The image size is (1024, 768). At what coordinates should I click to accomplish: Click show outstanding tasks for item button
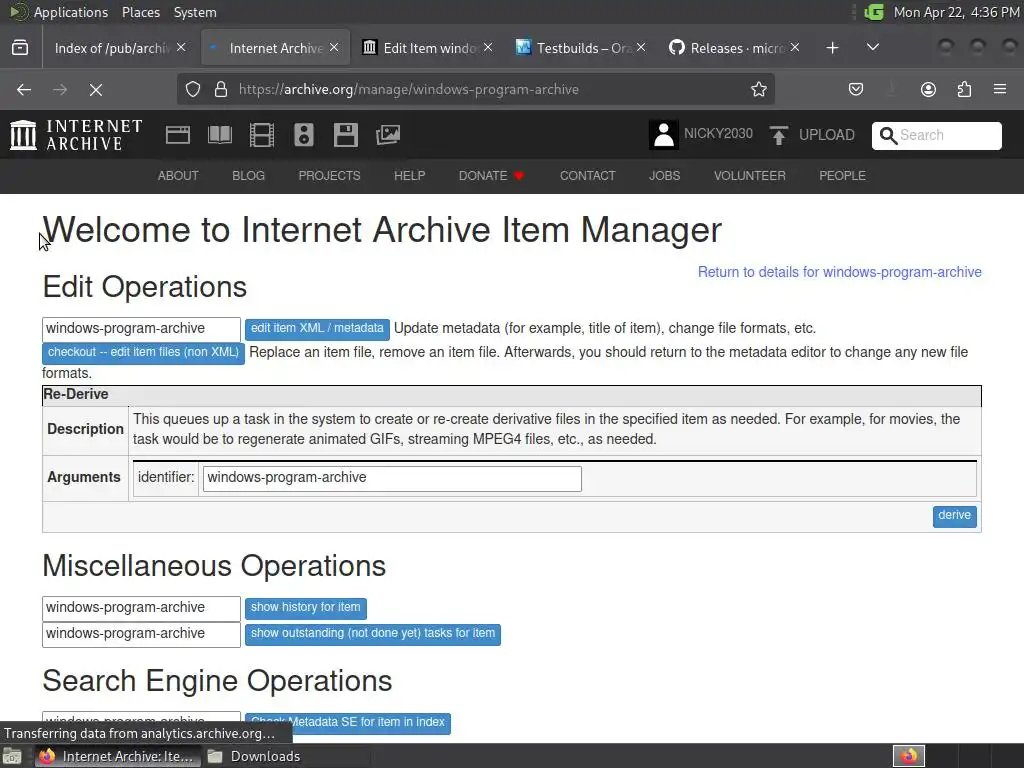[x=373, y=634]
